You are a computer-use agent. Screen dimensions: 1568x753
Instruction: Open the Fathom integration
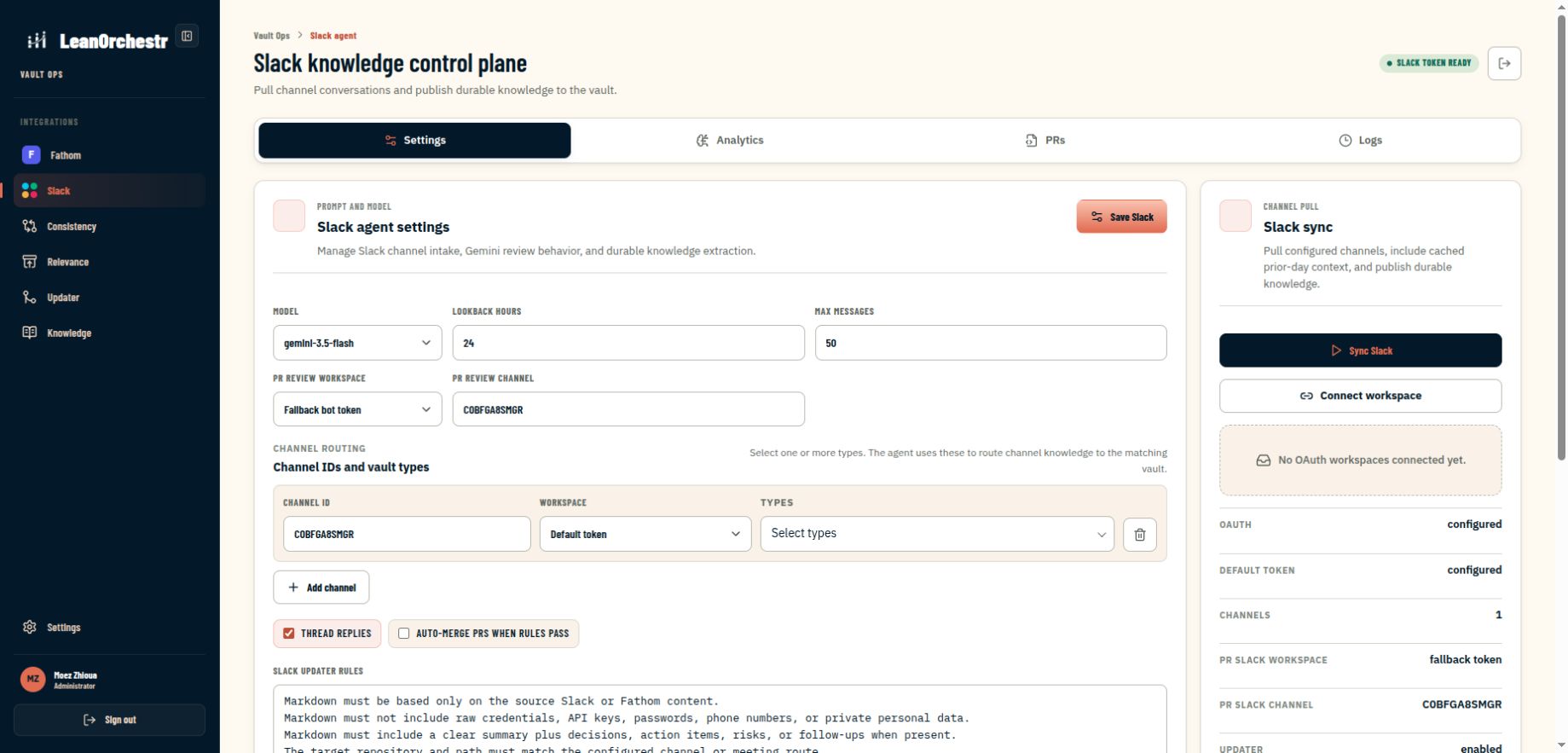point(109,155)
